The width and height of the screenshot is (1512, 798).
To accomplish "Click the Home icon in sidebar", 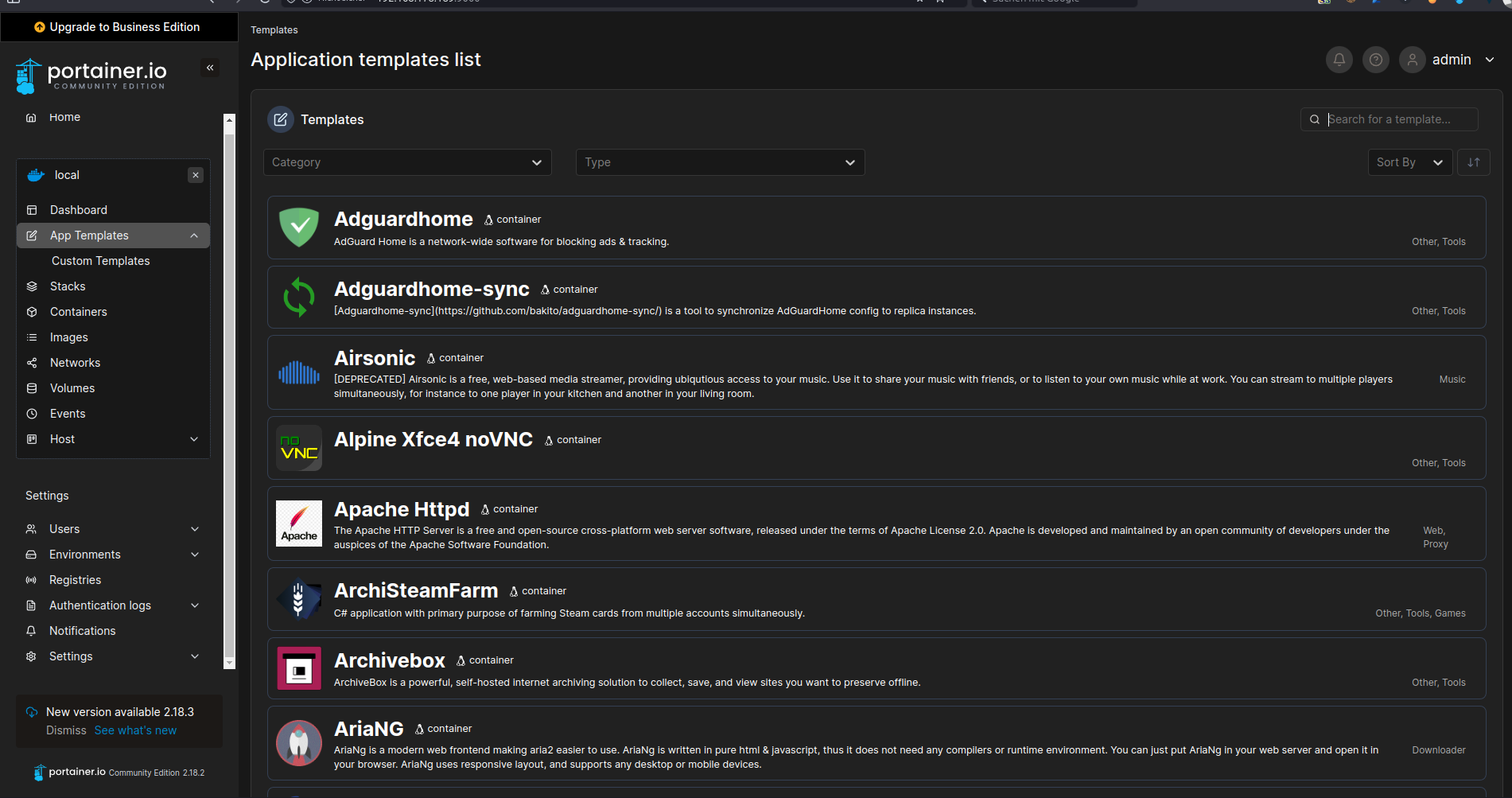I will (31, 118).
